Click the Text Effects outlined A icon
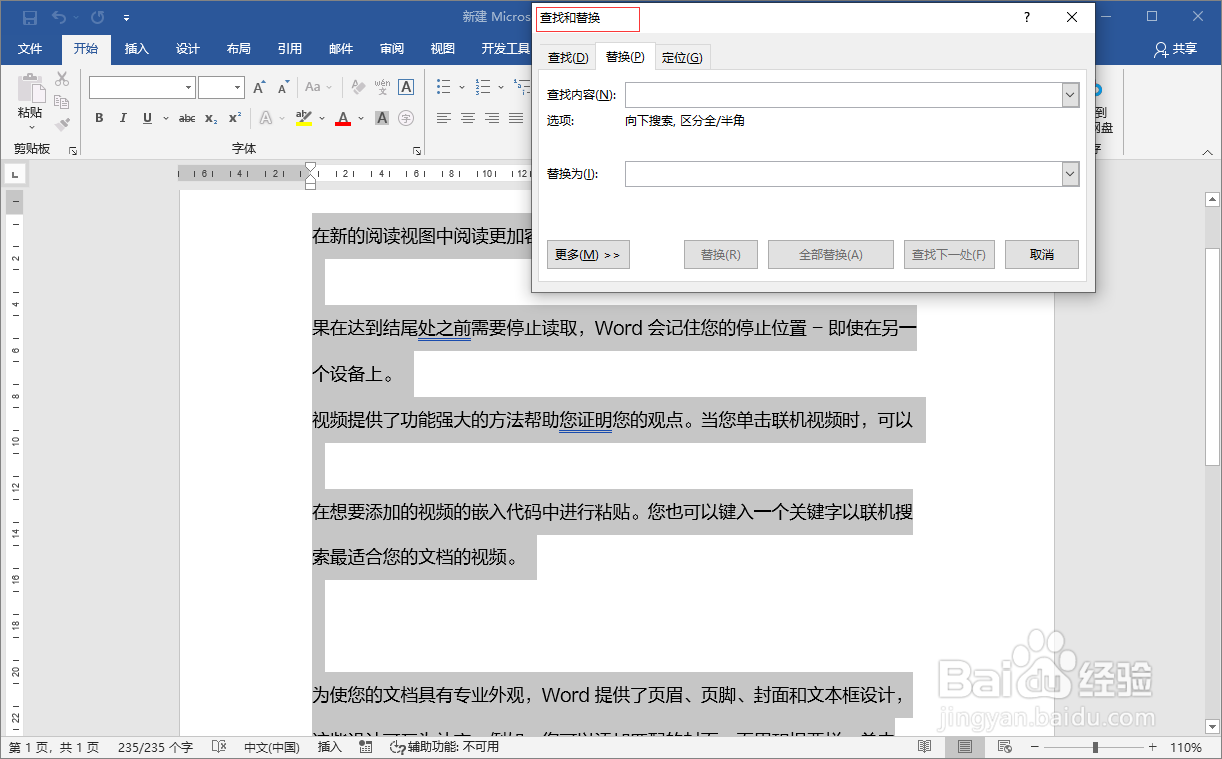This screenshot has height=759, width=1222. coord(266,118)
